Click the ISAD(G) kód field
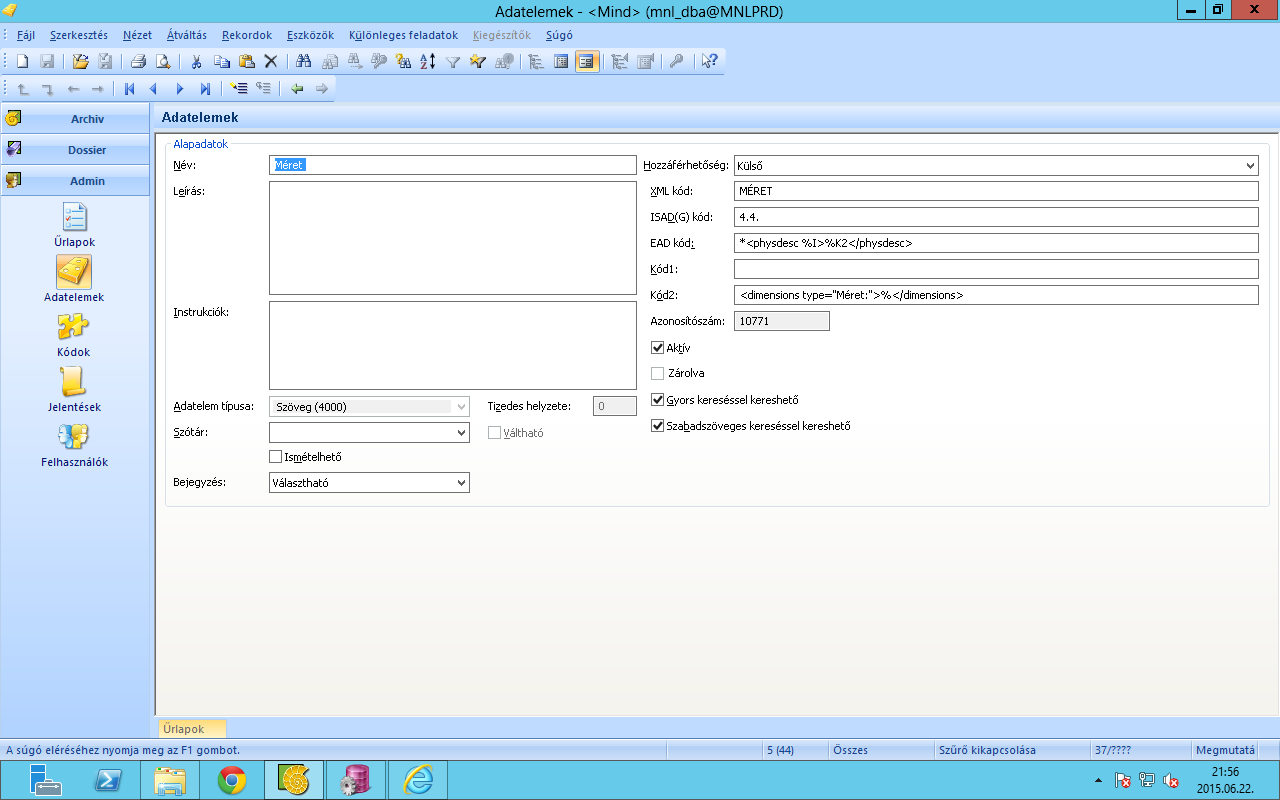This screenshot has height=800, width=1280. point(996,217)
